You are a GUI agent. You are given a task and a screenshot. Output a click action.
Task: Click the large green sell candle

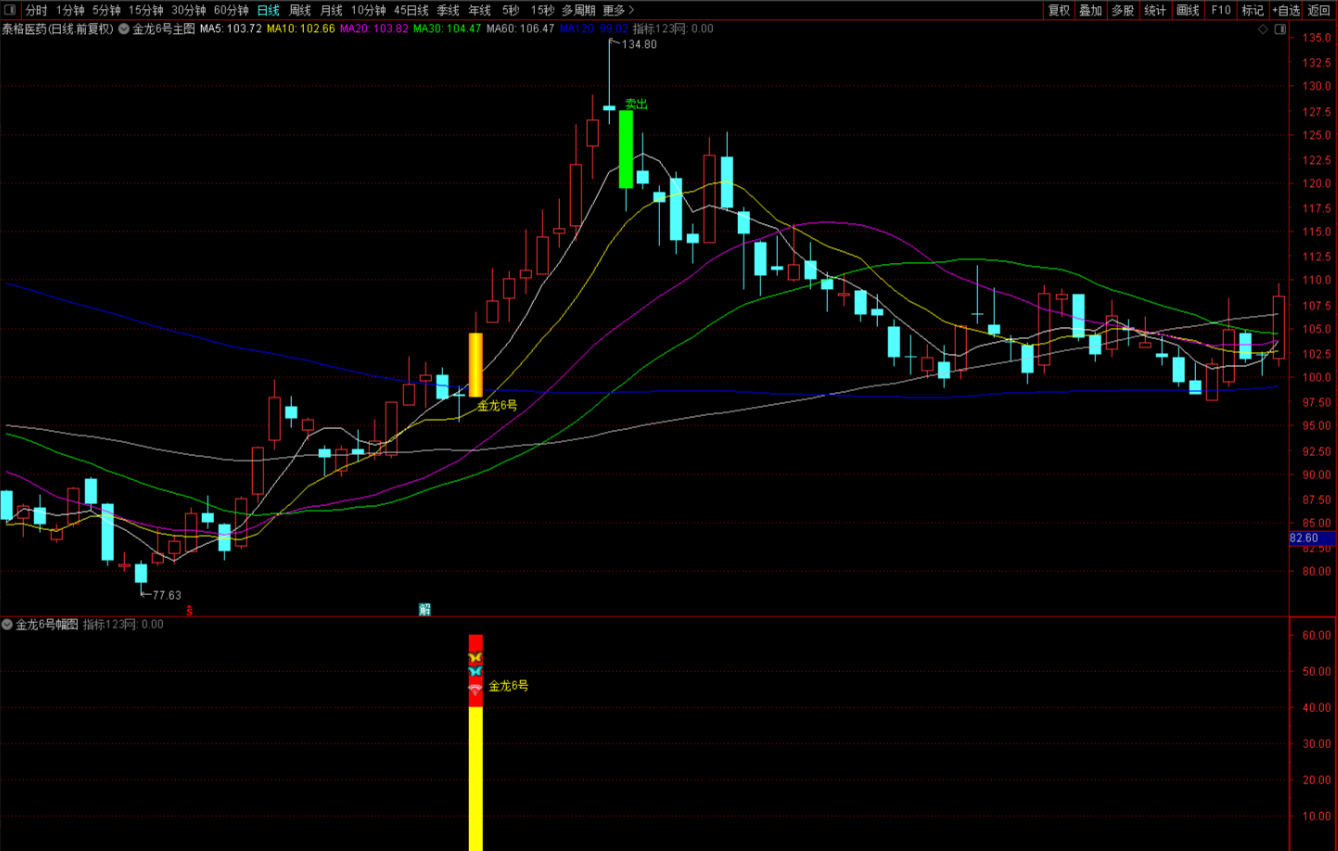[626, 149]
